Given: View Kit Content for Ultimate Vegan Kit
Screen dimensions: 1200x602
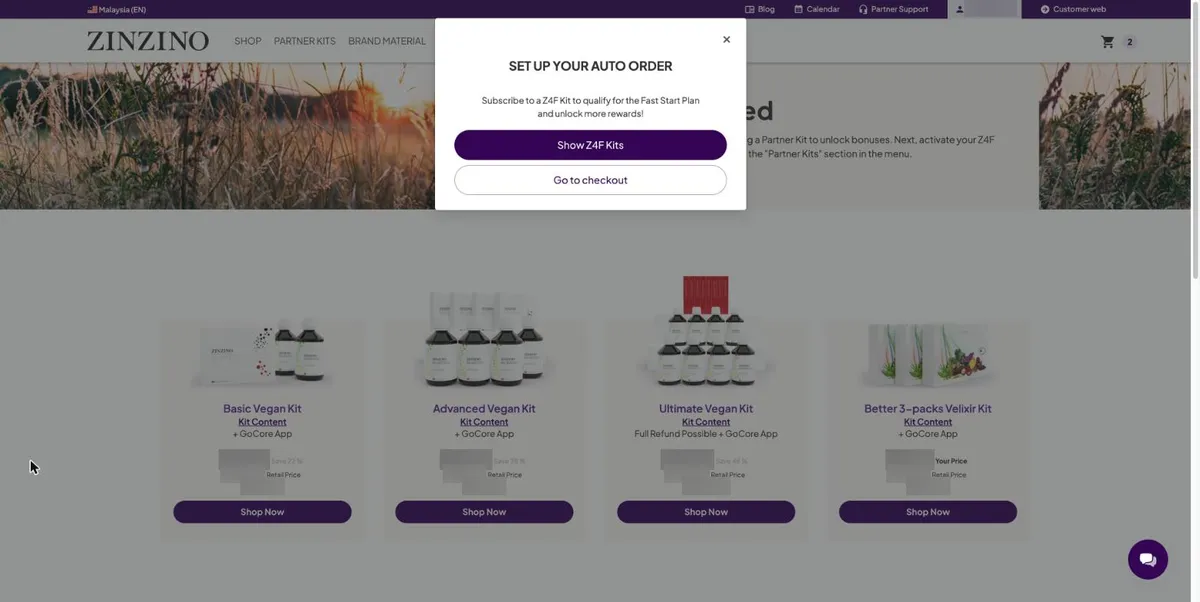Looking at the screenshot, I should [706, 422].
